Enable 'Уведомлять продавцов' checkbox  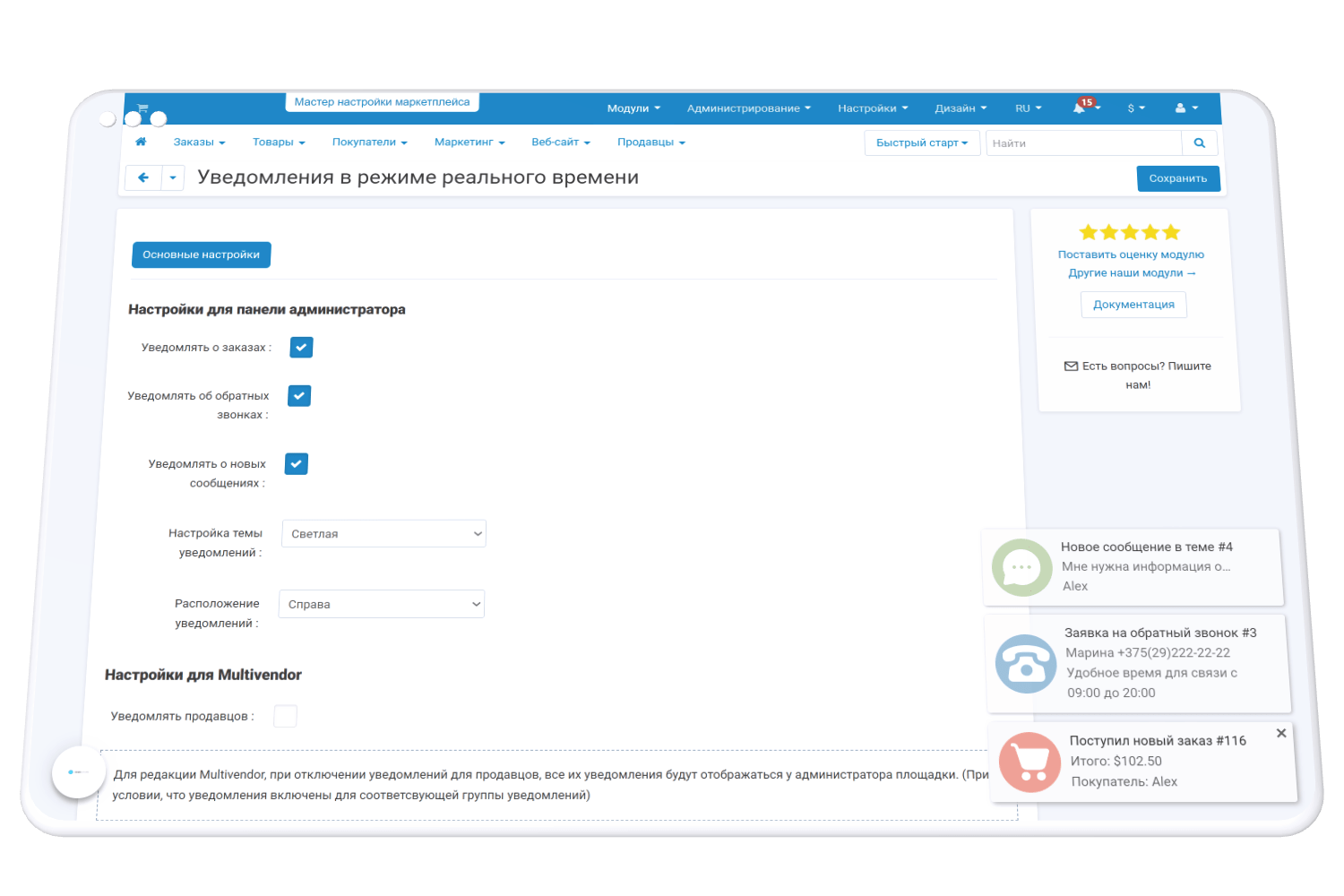[285, 716]
